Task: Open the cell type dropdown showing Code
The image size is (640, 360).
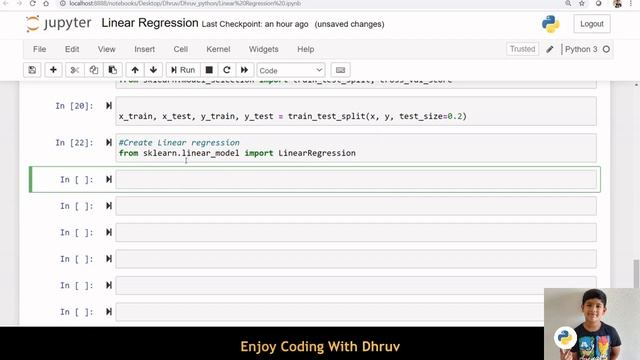Action: (x=291, y=70)
